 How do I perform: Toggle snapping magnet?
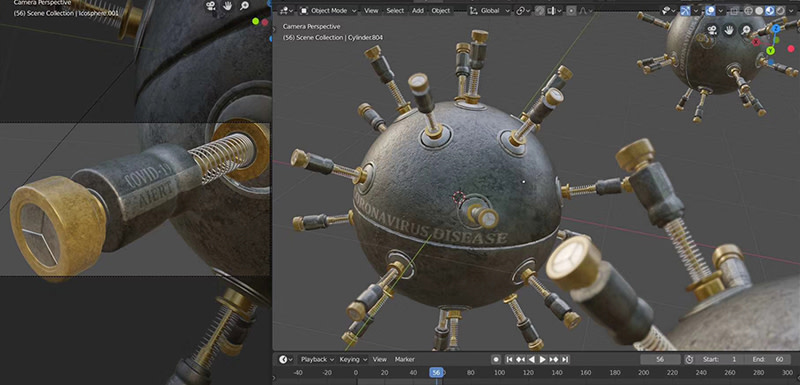tap(540, 10)
